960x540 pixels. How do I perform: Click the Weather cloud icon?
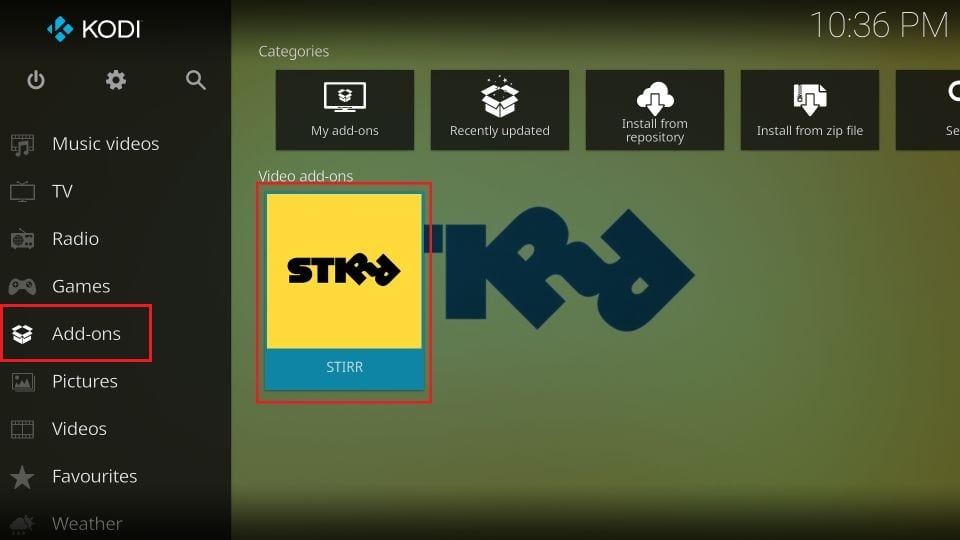[22, 524]
